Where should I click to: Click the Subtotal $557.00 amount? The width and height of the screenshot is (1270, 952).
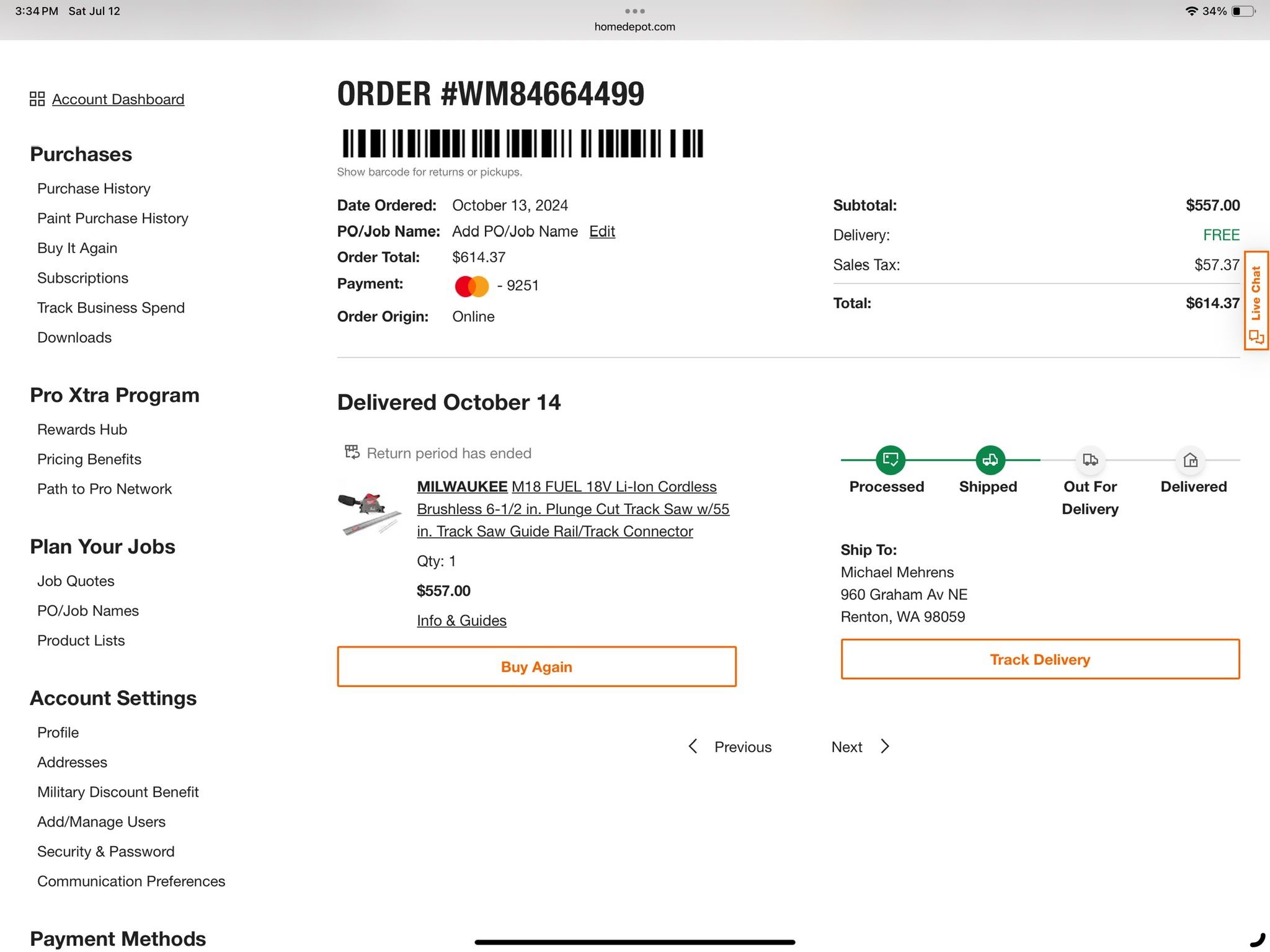coord(1212,205)
